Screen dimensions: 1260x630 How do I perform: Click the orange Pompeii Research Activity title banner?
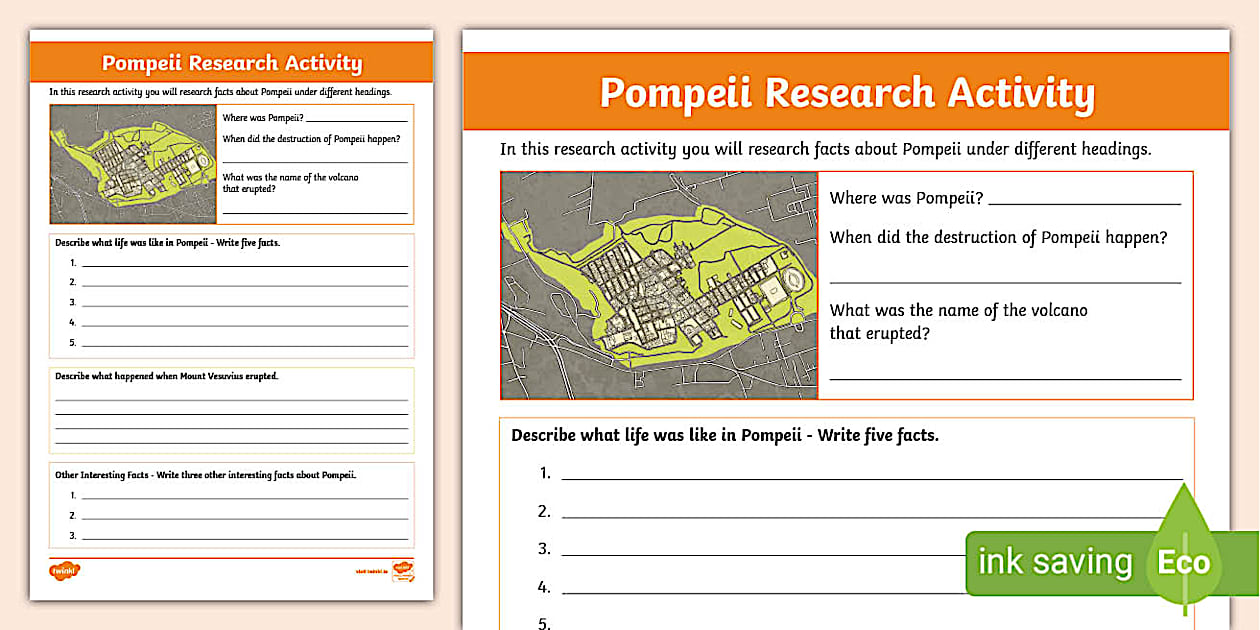click(845, 91)
